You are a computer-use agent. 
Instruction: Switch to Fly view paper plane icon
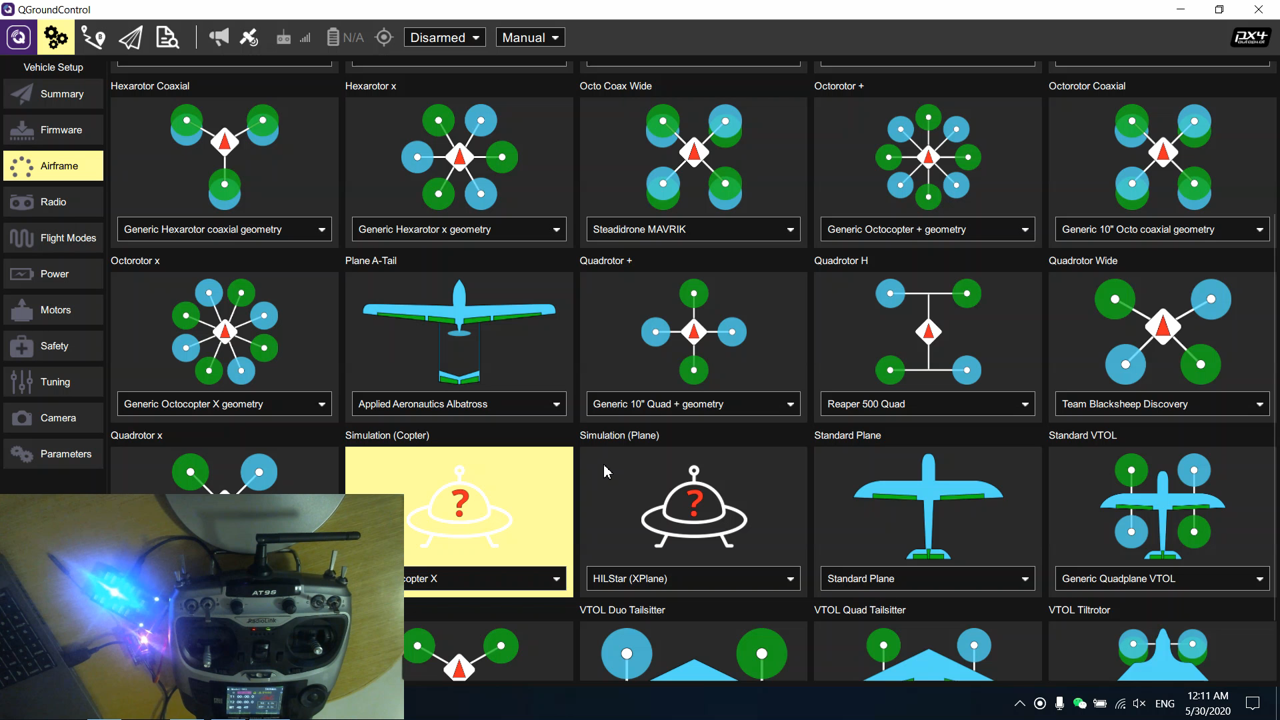pos(130,38)
